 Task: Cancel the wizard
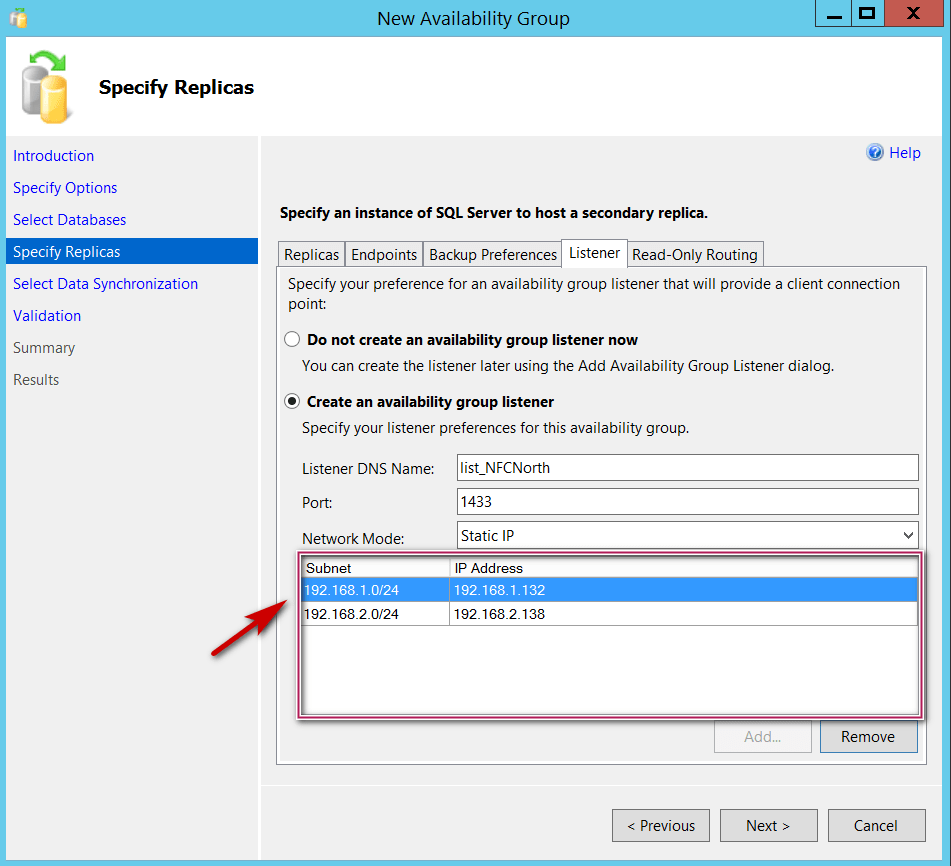tap(876, 825)
